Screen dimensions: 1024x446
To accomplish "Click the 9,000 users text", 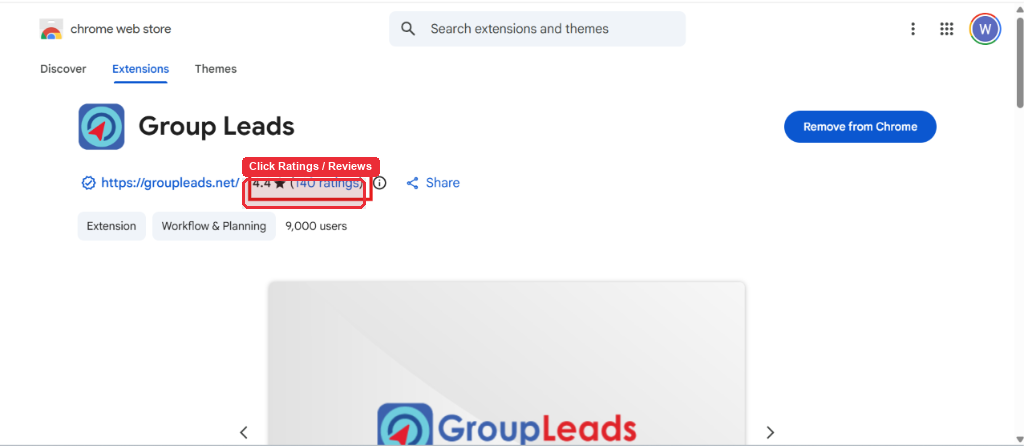I will pyautogui.click(x=316, y=226).
